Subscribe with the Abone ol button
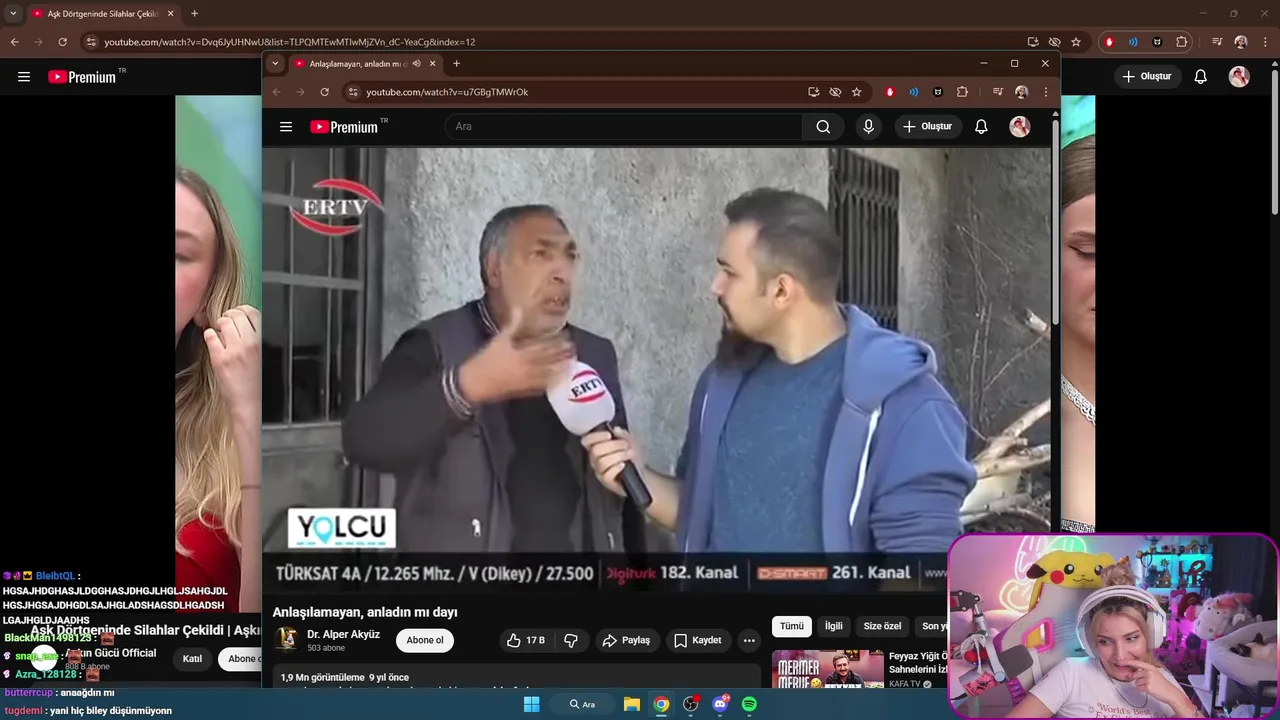Viewport: 1280px width, 720px height. coord(425,640)
